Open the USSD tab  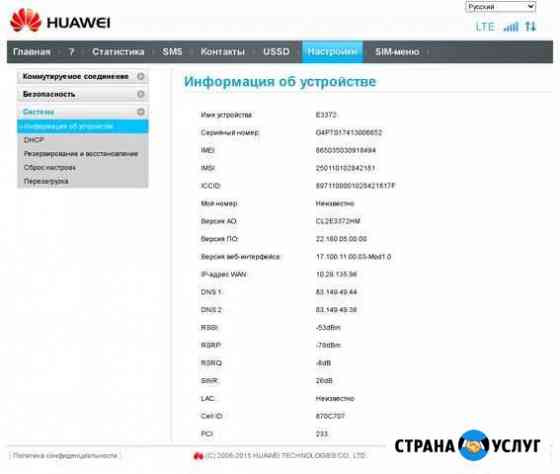pos(276,52)
